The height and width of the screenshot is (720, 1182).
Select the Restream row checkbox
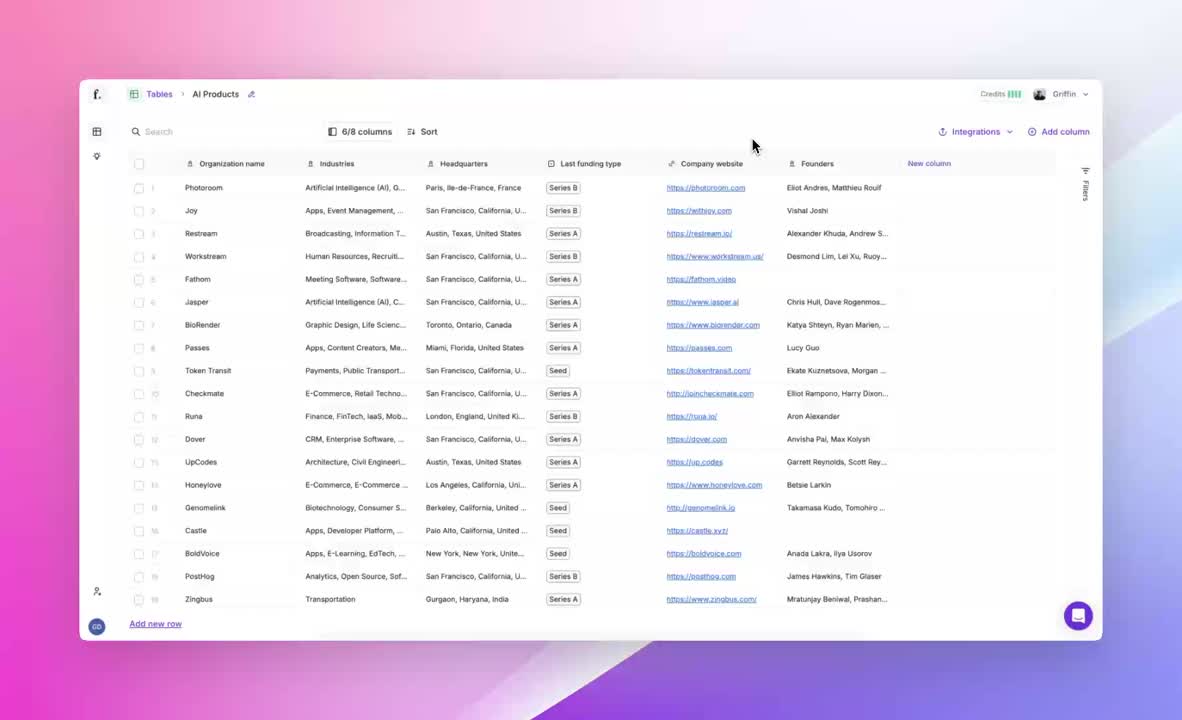(139, 234)
